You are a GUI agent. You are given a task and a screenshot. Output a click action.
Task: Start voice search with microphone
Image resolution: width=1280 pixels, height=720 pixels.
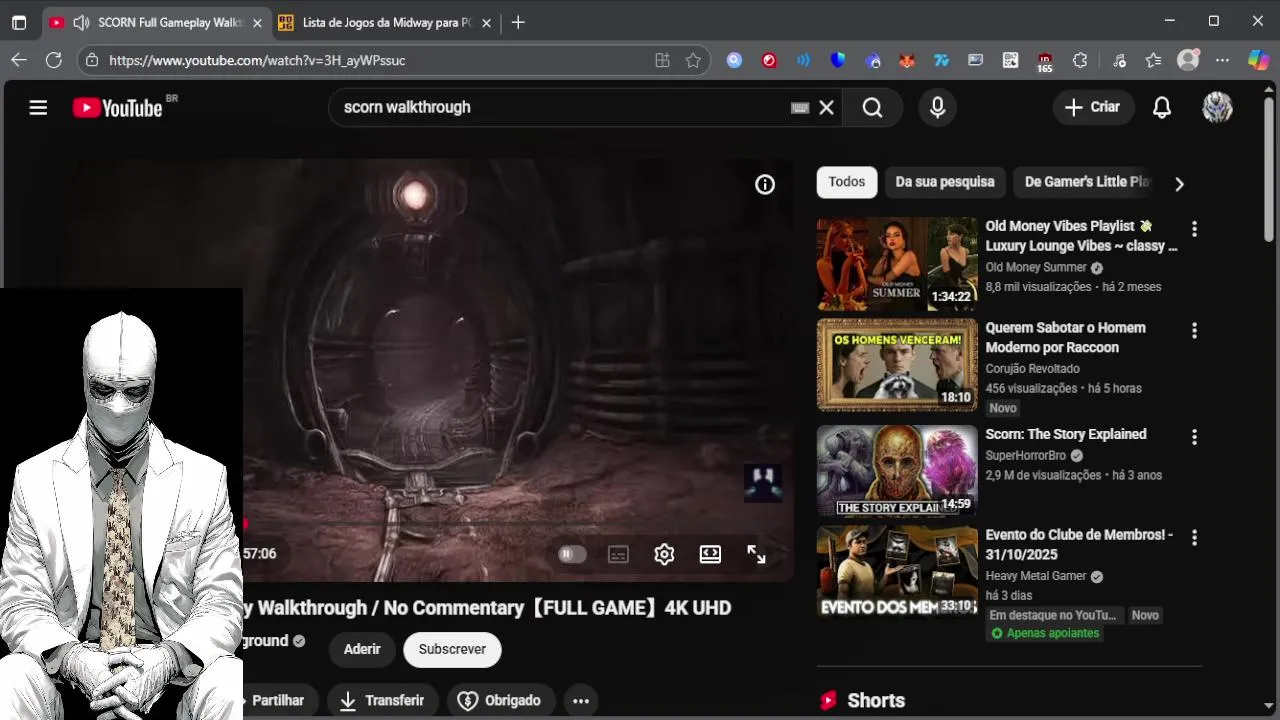(937, 107)
